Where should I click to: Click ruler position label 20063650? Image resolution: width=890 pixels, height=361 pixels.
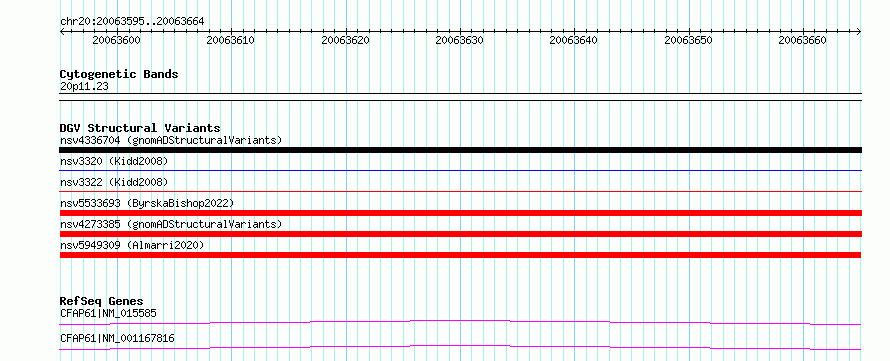pyautogui.click(x=688, y=41)
